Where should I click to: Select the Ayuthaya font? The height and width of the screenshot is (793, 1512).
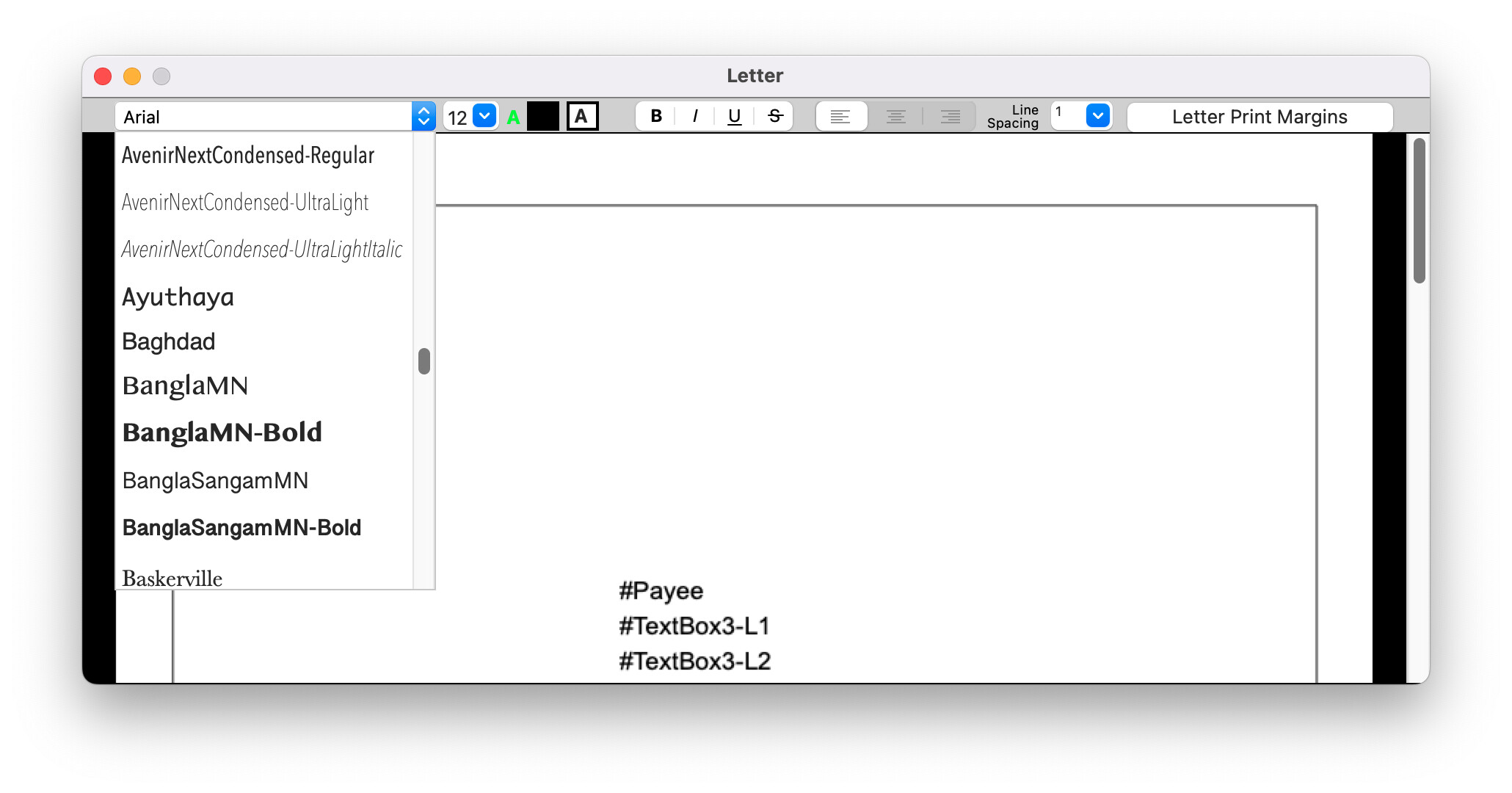click(x=178, y=297)
